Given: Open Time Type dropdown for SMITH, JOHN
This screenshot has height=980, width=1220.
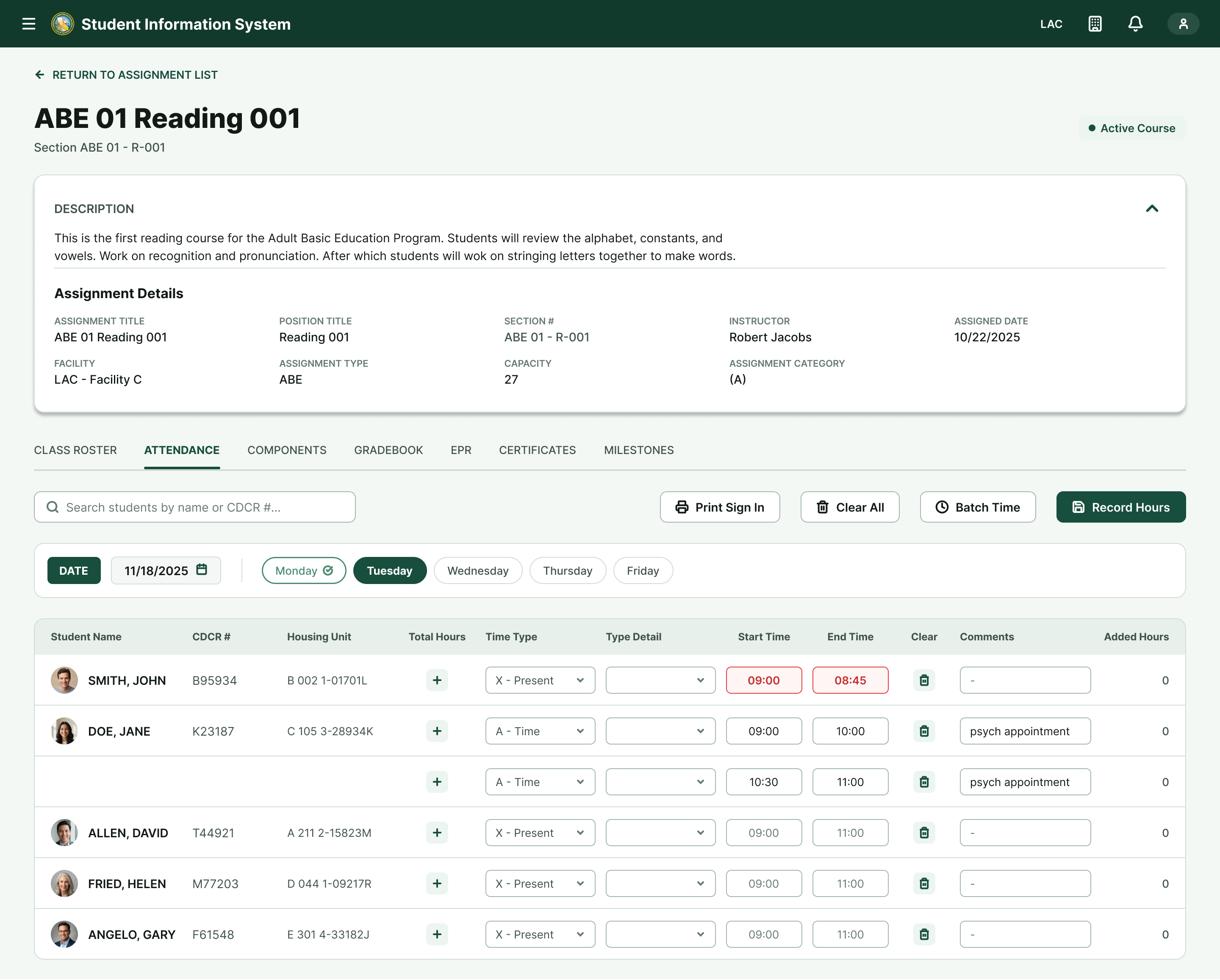Looking at the screenshot, I should (x=541, y=680).
